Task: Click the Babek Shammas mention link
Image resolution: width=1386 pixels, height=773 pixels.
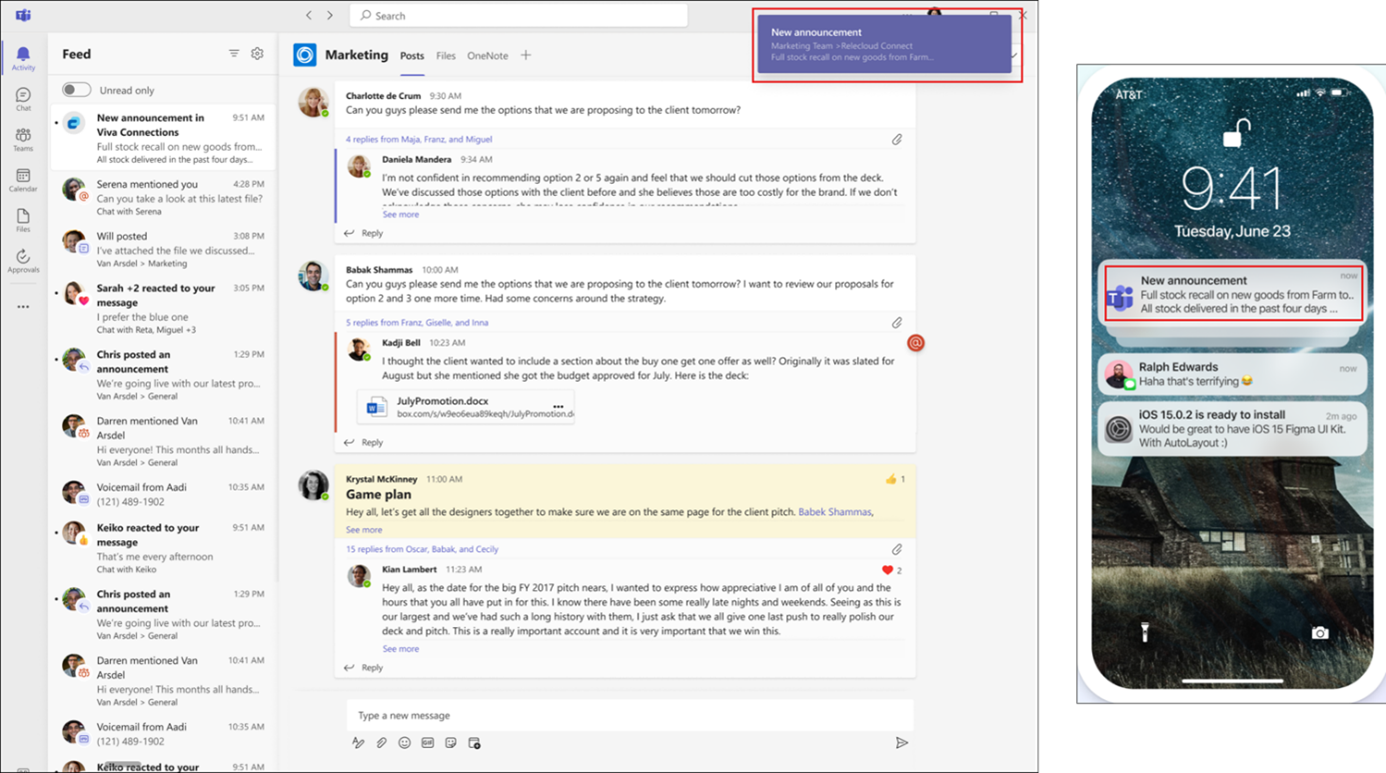Action: [x=835, y=512]
